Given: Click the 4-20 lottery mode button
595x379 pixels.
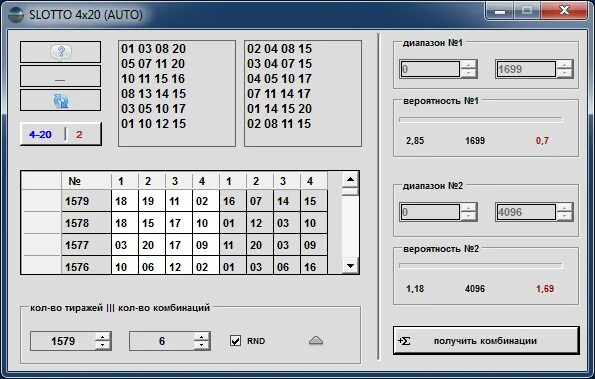Looking at the screenshot, I should pos(61,134).
